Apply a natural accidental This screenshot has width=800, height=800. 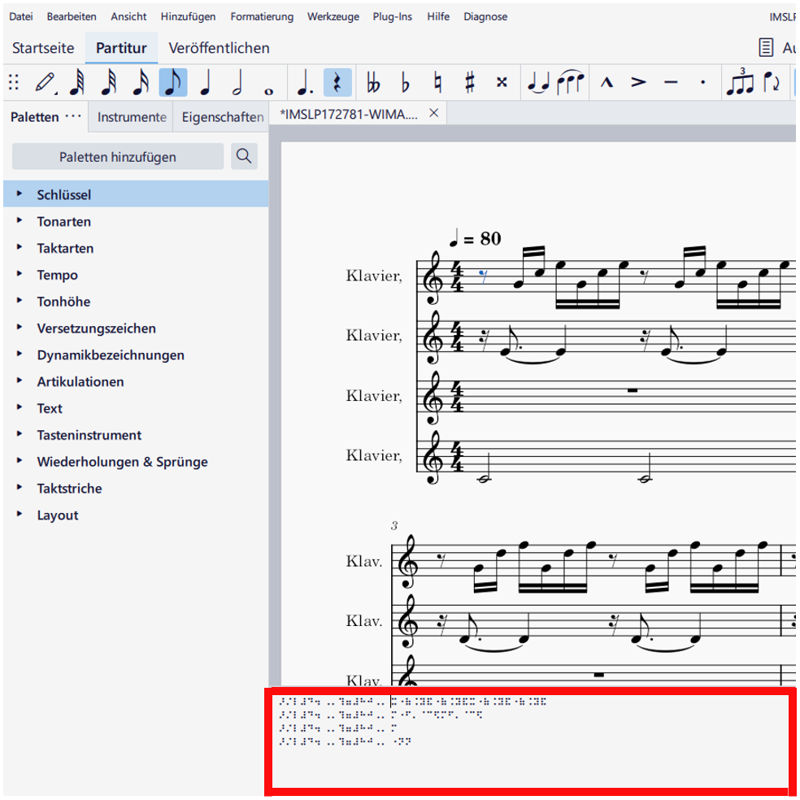(438, 82)
